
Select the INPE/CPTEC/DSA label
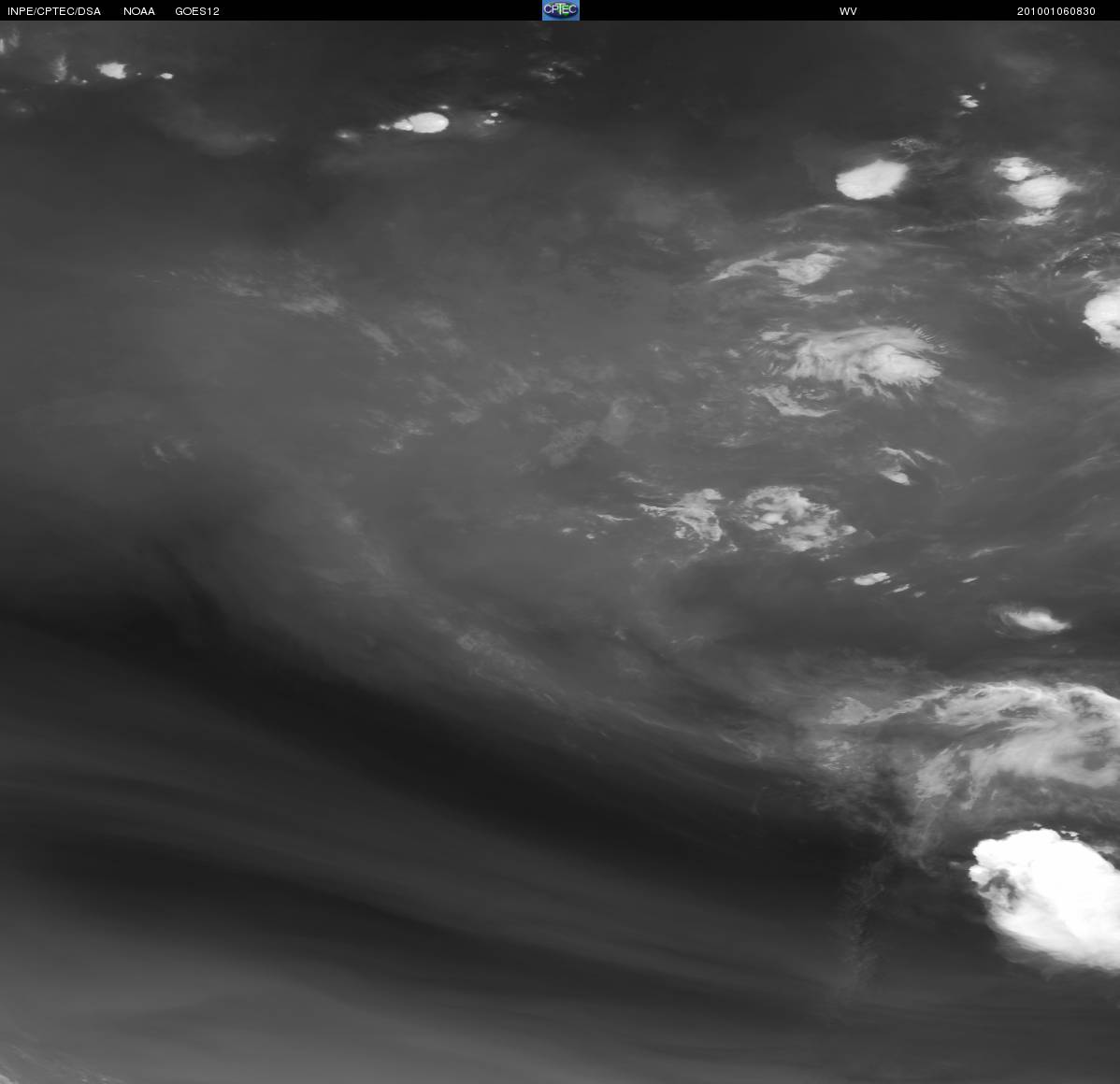(54, 11)
